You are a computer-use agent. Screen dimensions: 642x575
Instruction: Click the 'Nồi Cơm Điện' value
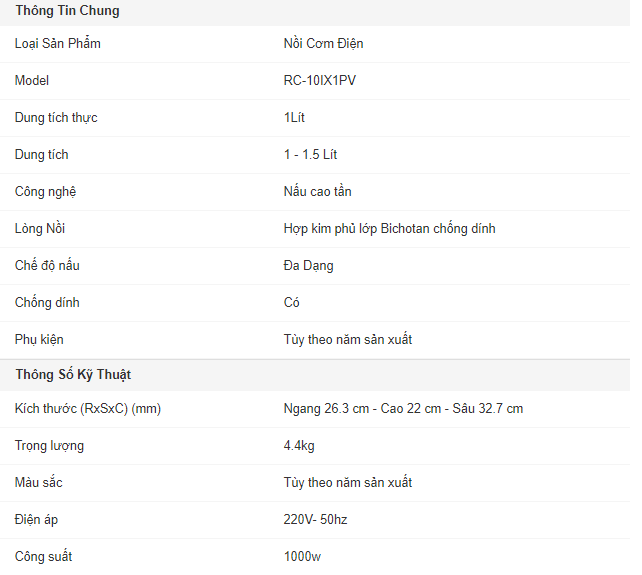tap(322, 44)
